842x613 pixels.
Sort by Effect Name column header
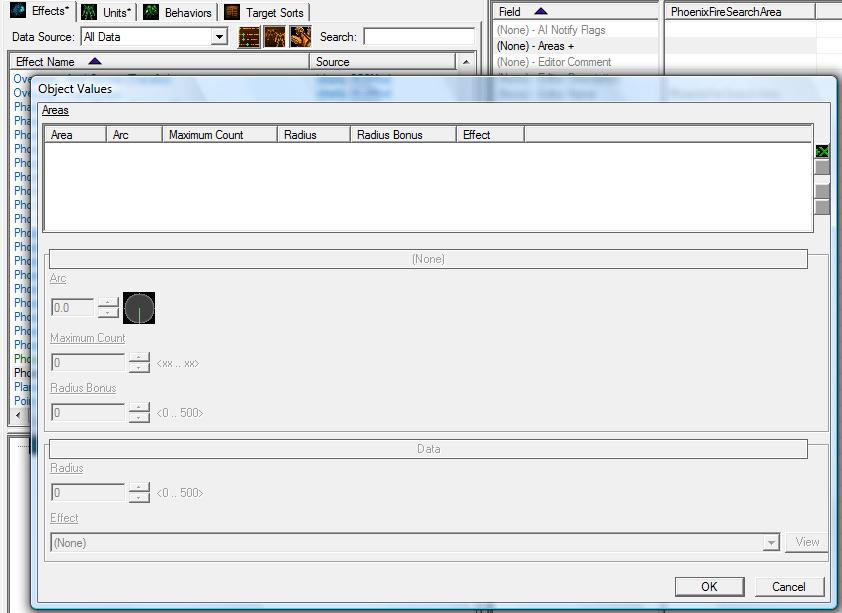[159, 62]
